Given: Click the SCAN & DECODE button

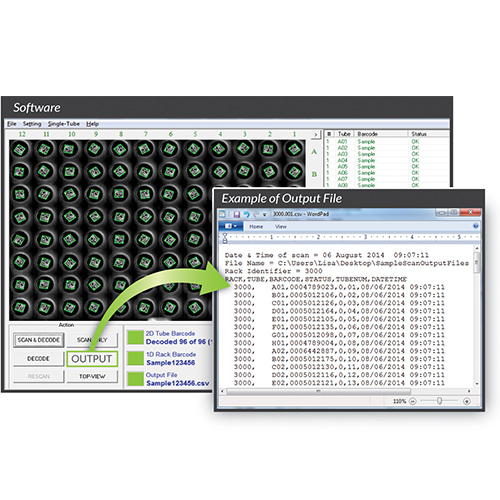Looking at the screenshot, I should (x=39, y=340).
